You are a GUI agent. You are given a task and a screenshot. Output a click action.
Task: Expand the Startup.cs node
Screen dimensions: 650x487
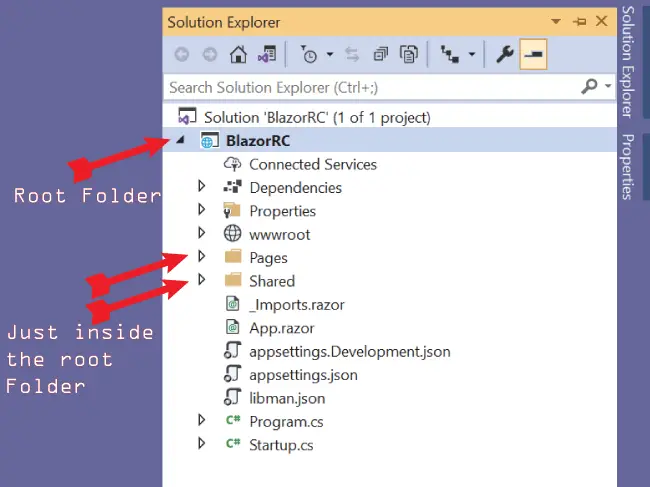202,443
